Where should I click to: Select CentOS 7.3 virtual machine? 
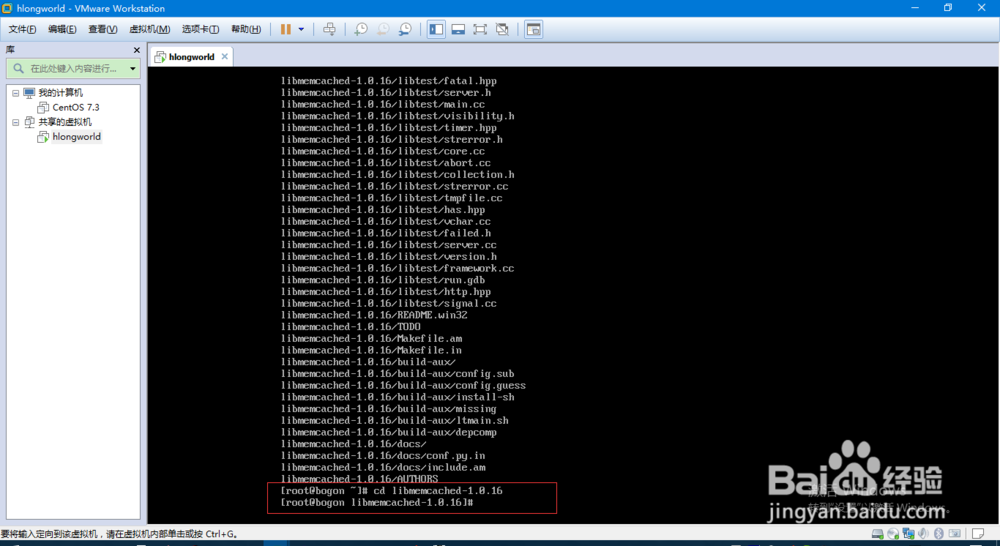(76, 107)
